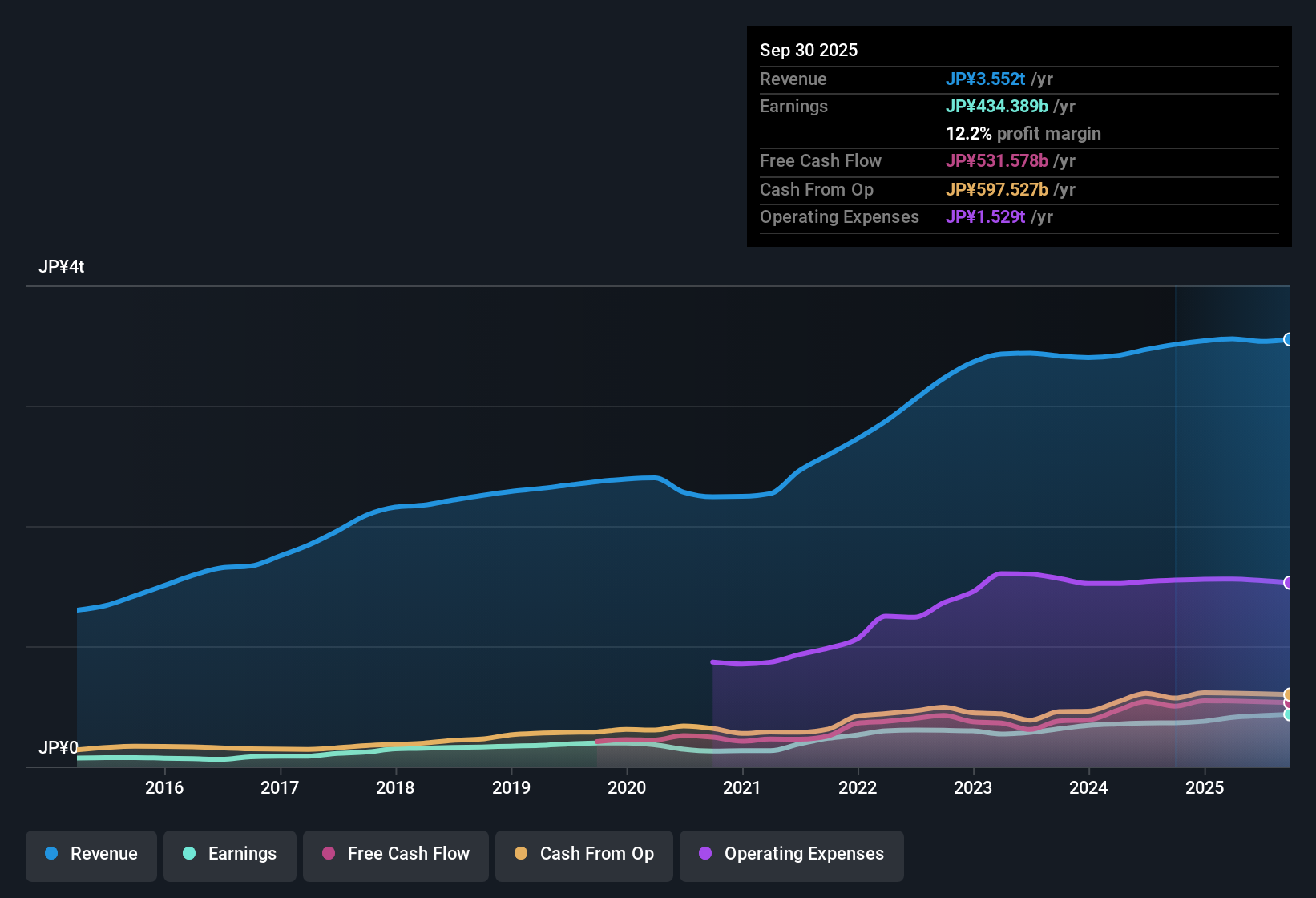This screenshot has width=1316, height=898.
Task: Click the Operating Expenses legend dot icon
Action: pyautogui.click(x=705, y=854)
